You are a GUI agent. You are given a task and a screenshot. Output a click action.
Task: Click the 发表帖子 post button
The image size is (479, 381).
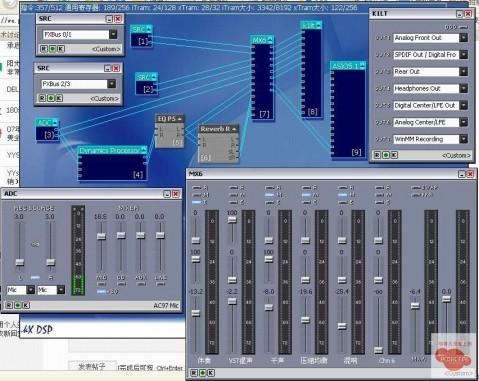tap(92, 367)
